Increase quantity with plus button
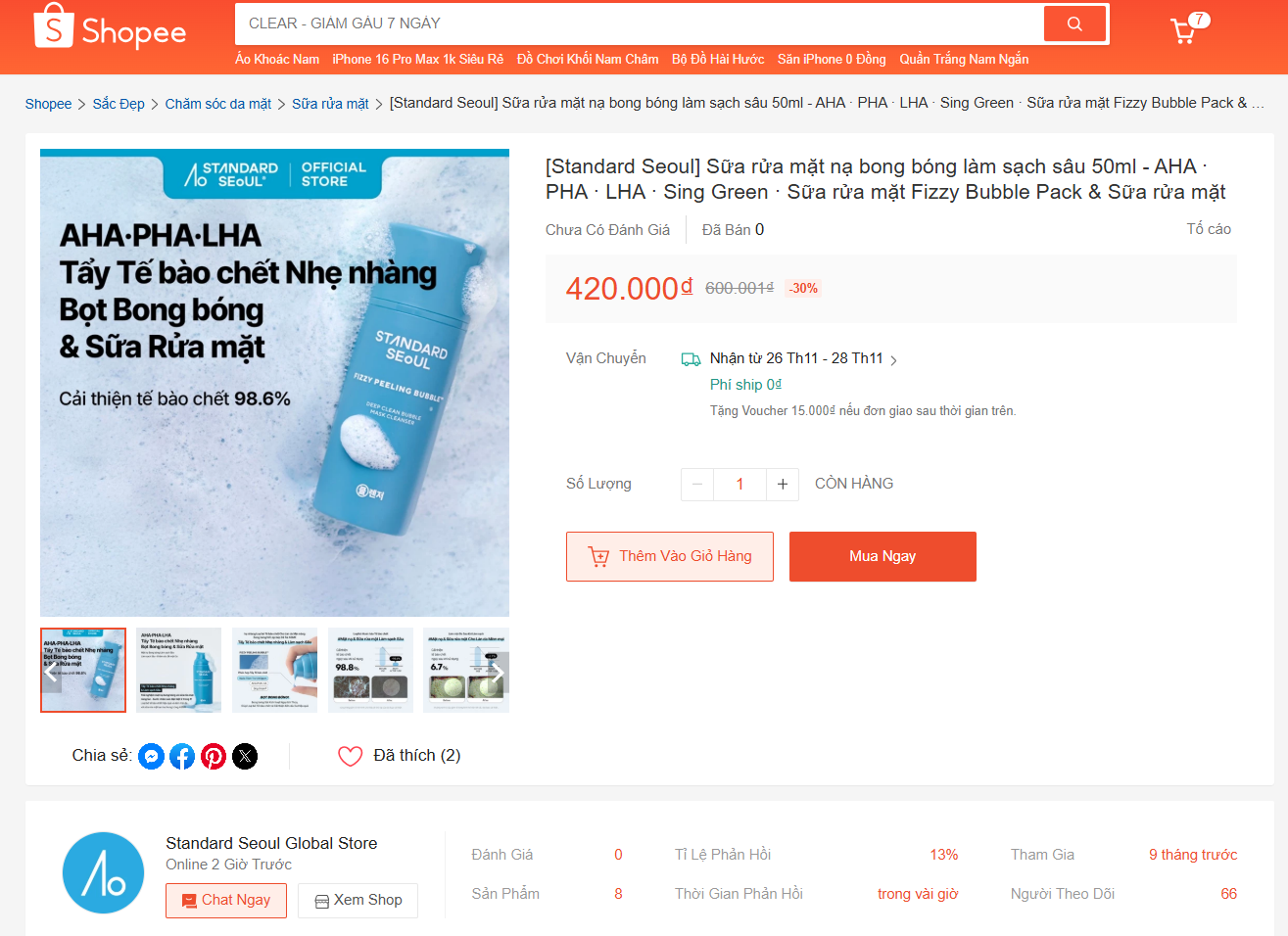This screenshot has width=1288, height=936. tap(783, 484)
